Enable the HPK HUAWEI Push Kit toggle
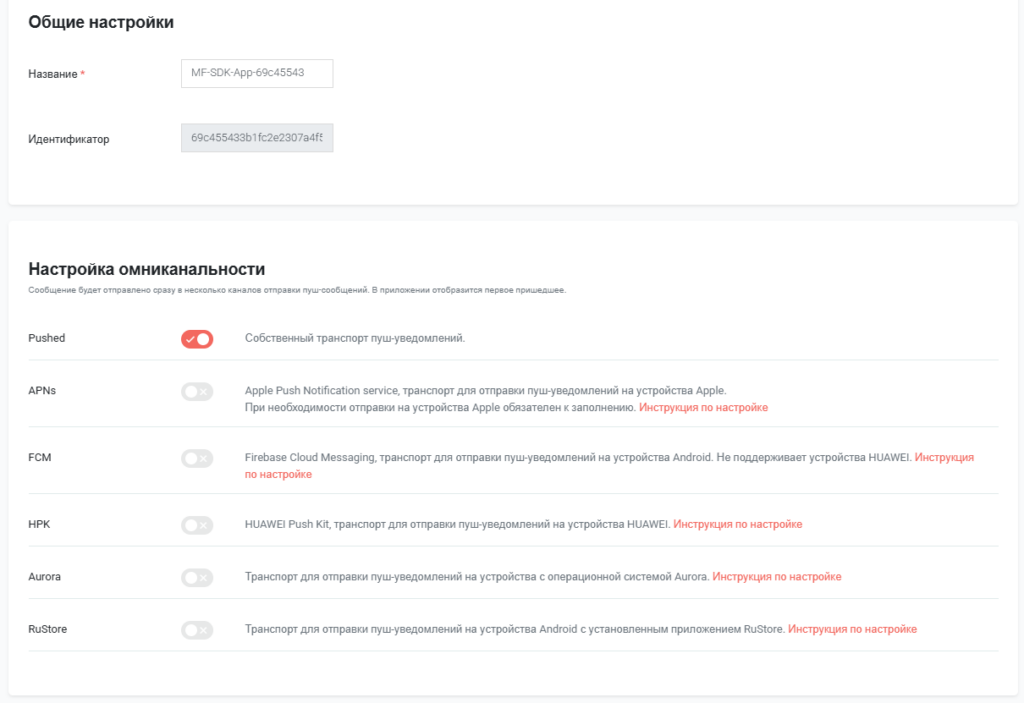 [197, 524]
